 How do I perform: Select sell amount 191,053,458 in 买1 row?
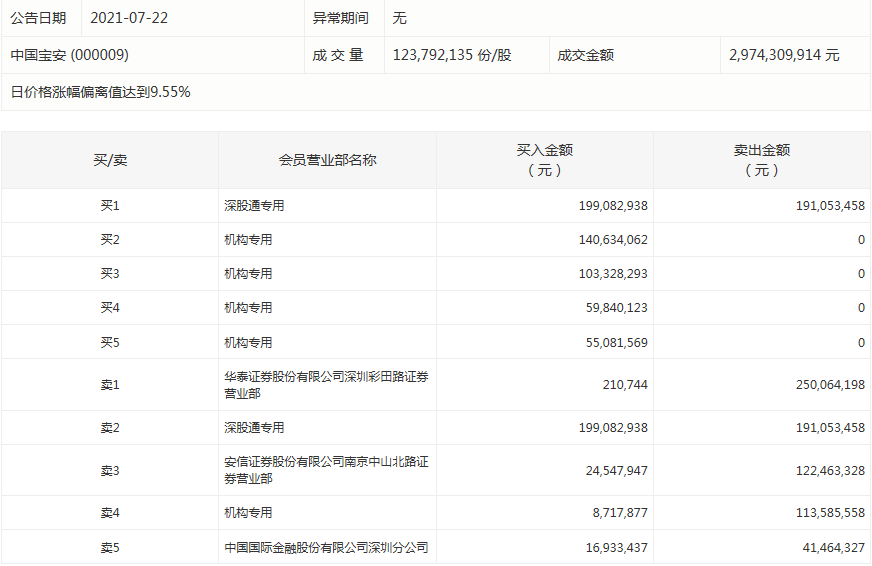[830, 206]
